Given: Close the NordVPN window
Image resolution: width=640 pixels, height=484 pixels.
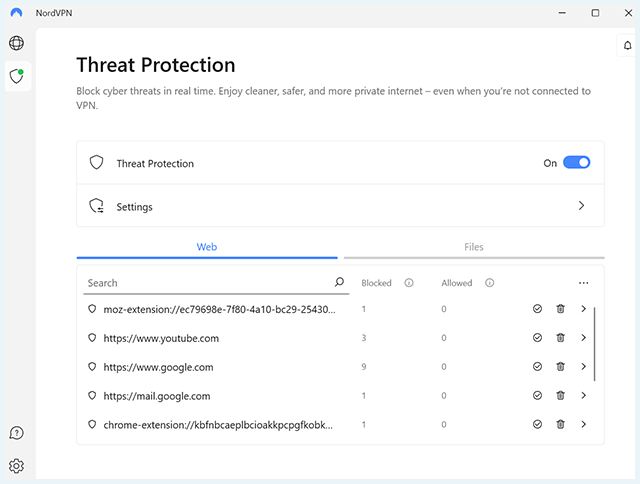Looking at the screenshot, I should click(x=629, y=13).
